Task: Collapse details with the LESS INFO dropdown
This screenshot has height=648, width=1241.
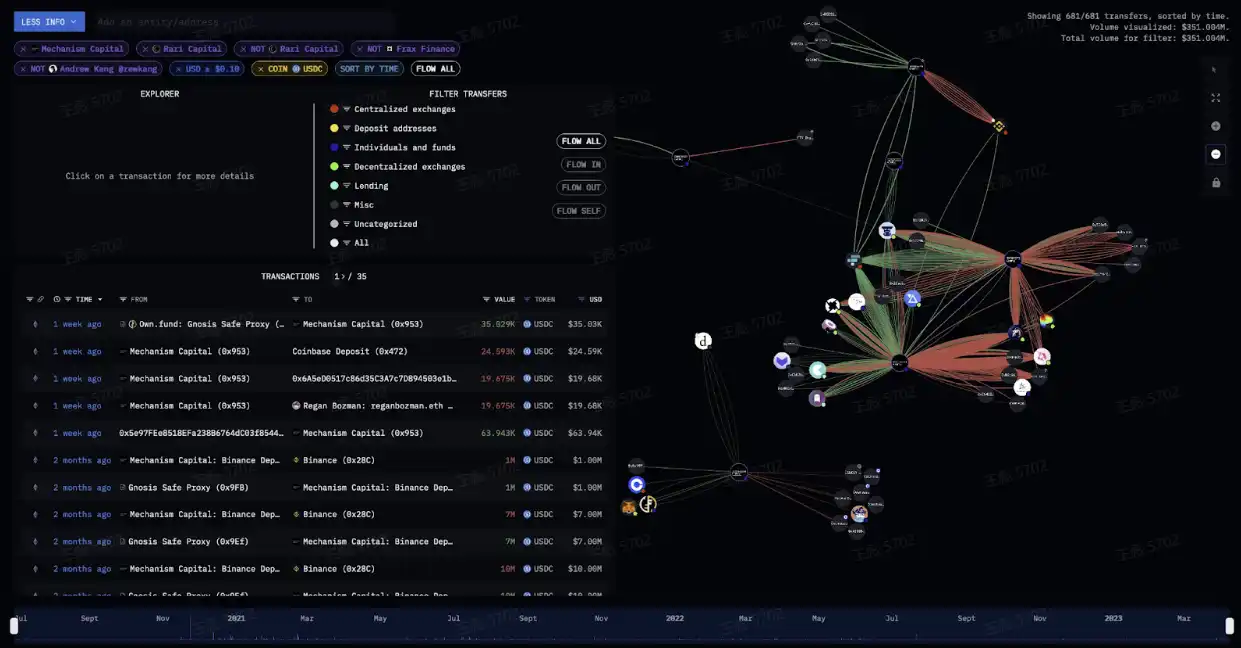Action: click(x=49, y=21)
